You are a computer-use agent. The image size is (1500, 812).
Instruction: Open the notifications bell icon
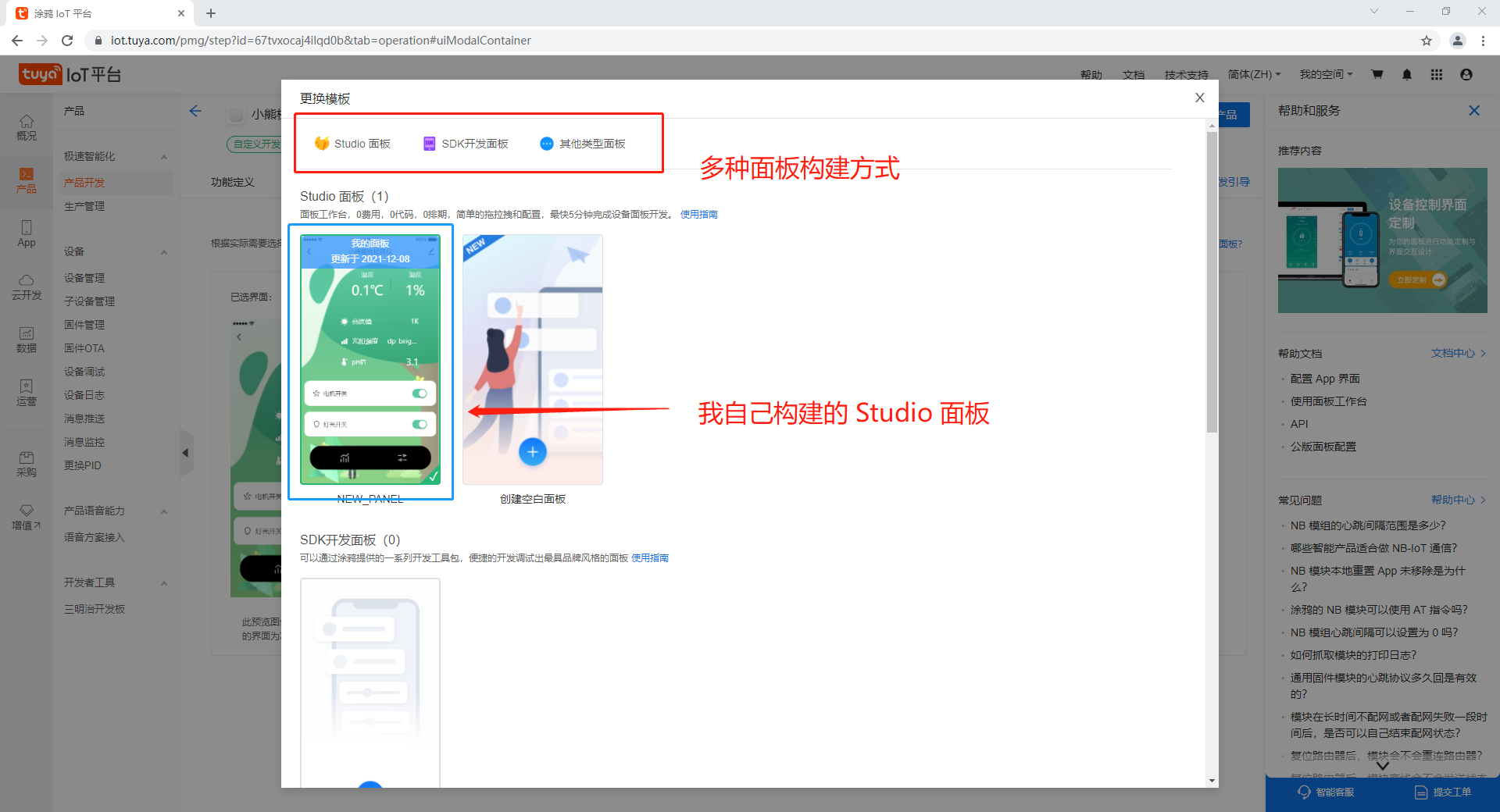[x=1406, y=74]
